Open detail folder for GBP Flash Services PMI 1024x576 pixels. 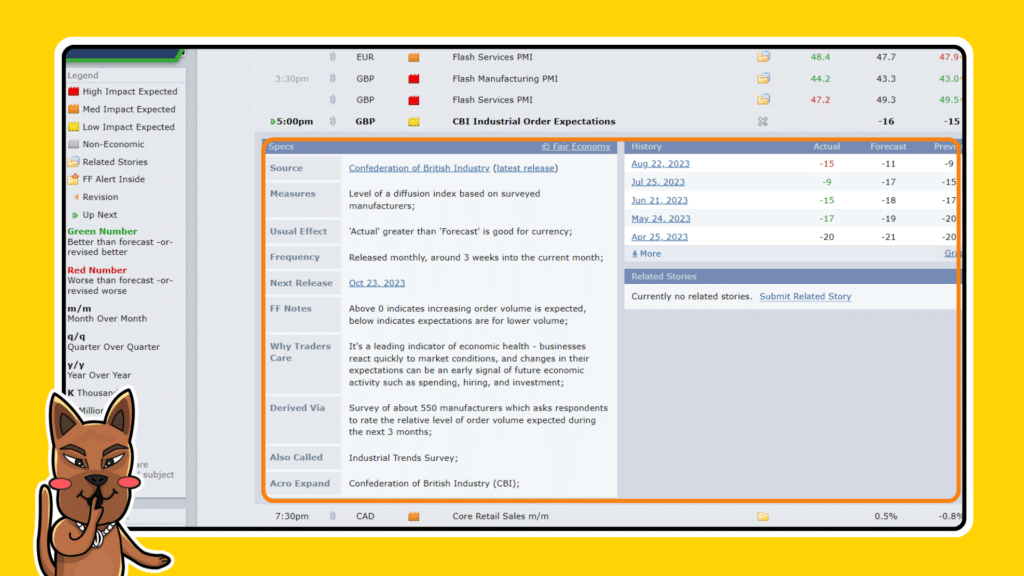[x=763, y=100]
